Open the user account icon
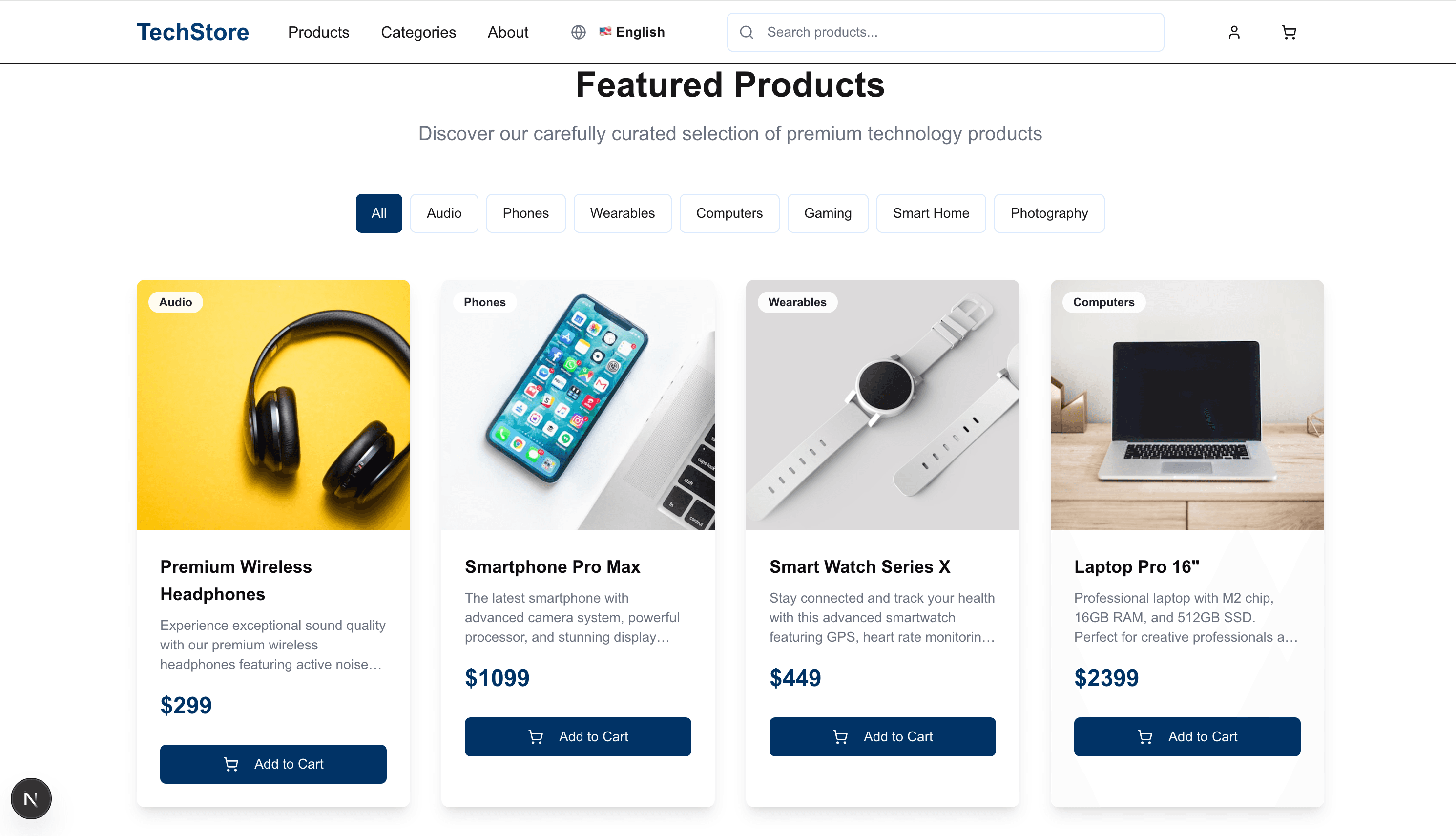This screenshot has height=836, width=1456. 1234,32
